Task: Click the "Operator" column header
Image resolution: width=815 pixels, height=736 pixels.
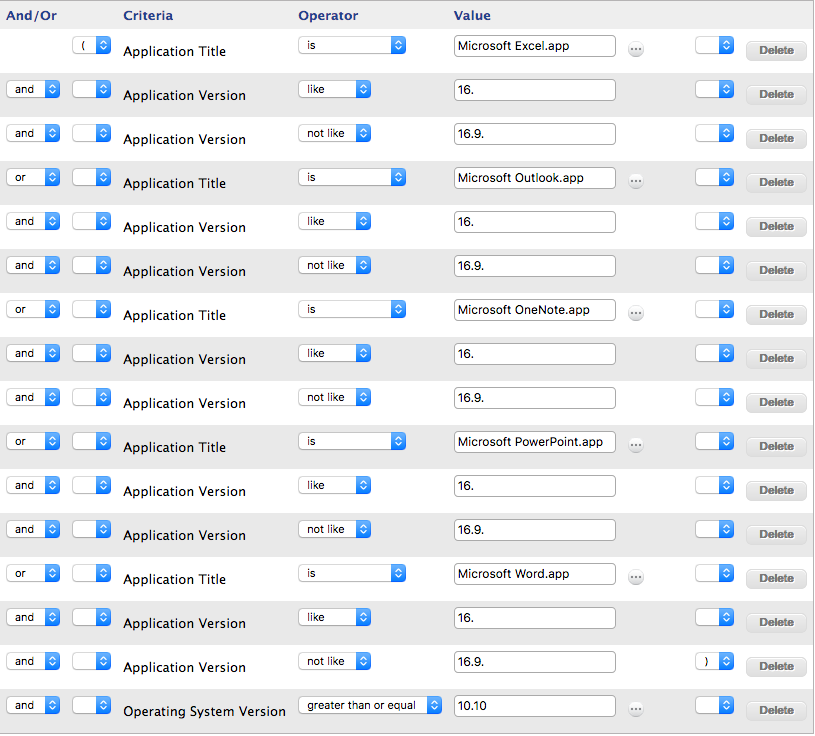Action: pyautogui.click(x=328, y=16)
